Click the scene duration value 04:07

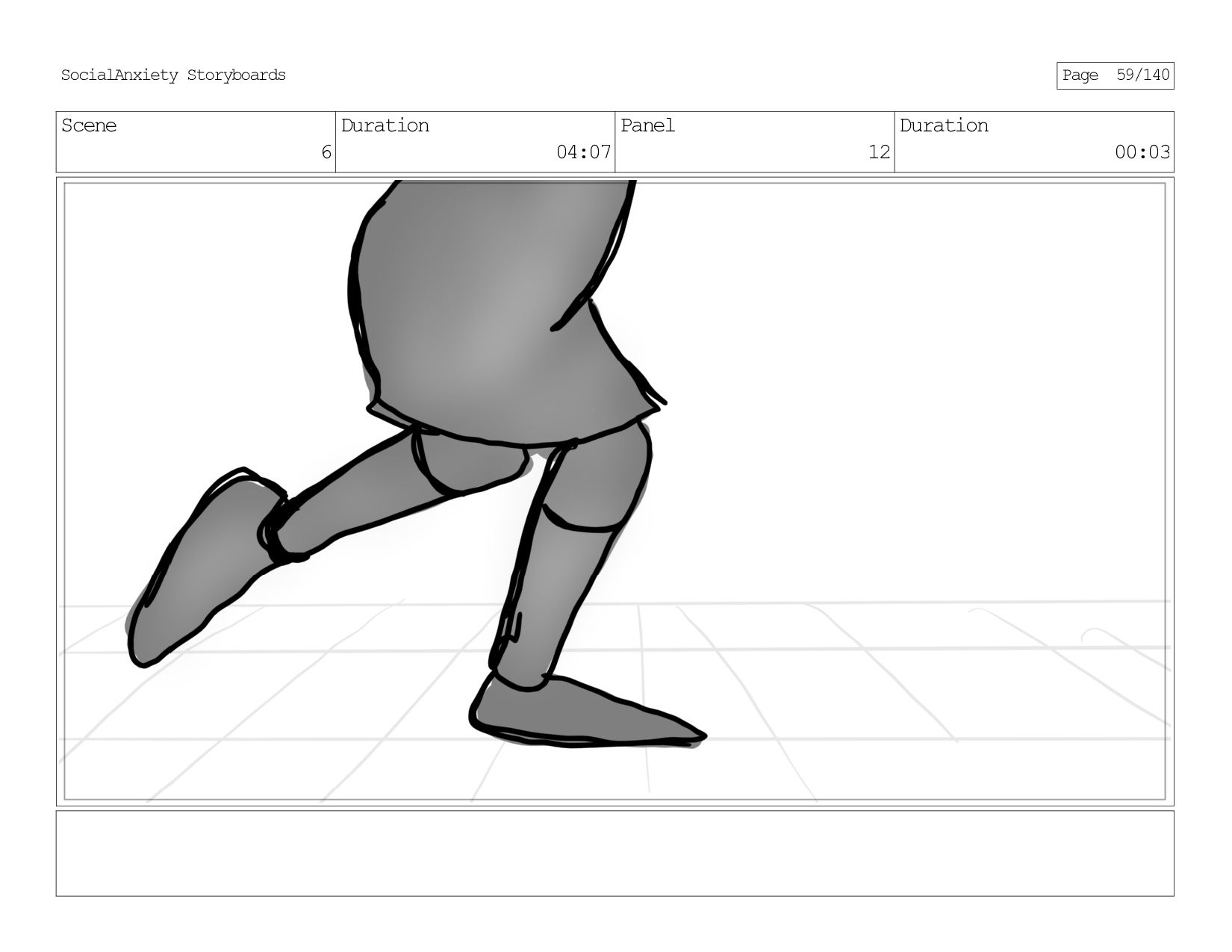click(x=584, y=152)
